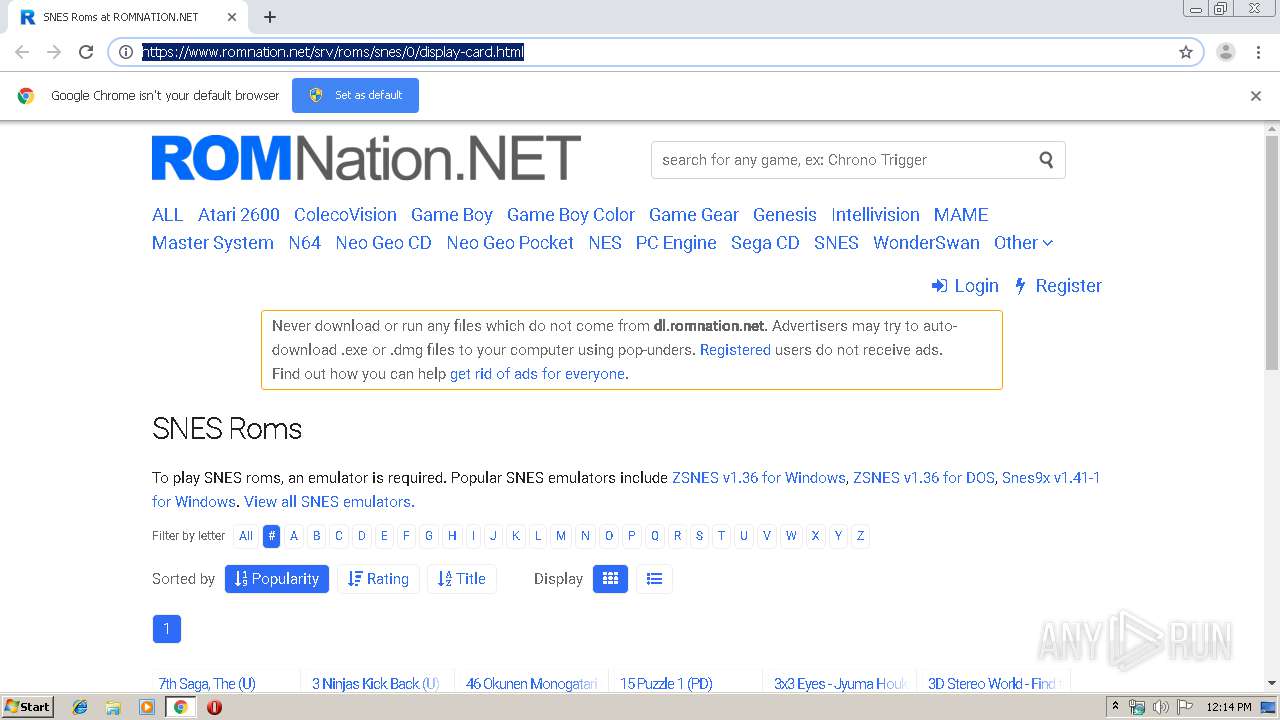Open View all SNES emulators link
The height and width of the screenshot is (720, 1280).
point(329,502)
